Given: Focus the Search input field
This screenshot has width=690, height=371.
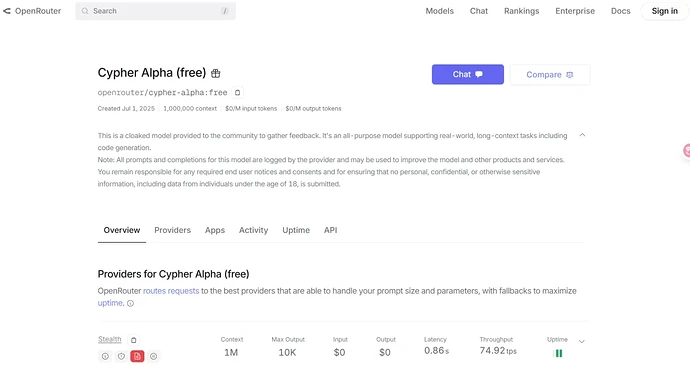Looking at the screenshot, I should 155,11.
